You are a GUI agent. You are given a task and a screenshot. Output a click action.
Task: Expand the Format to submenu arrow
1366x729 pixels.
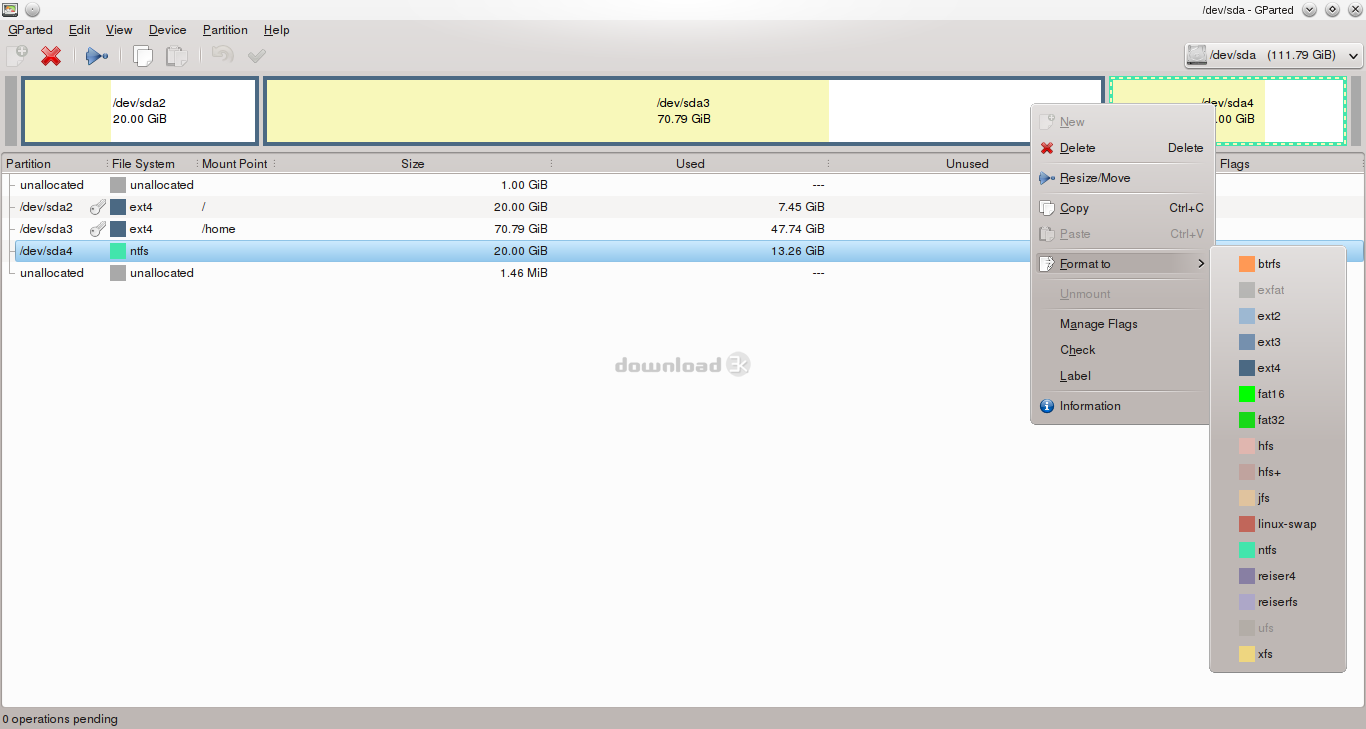click(x=1200, y=264)
